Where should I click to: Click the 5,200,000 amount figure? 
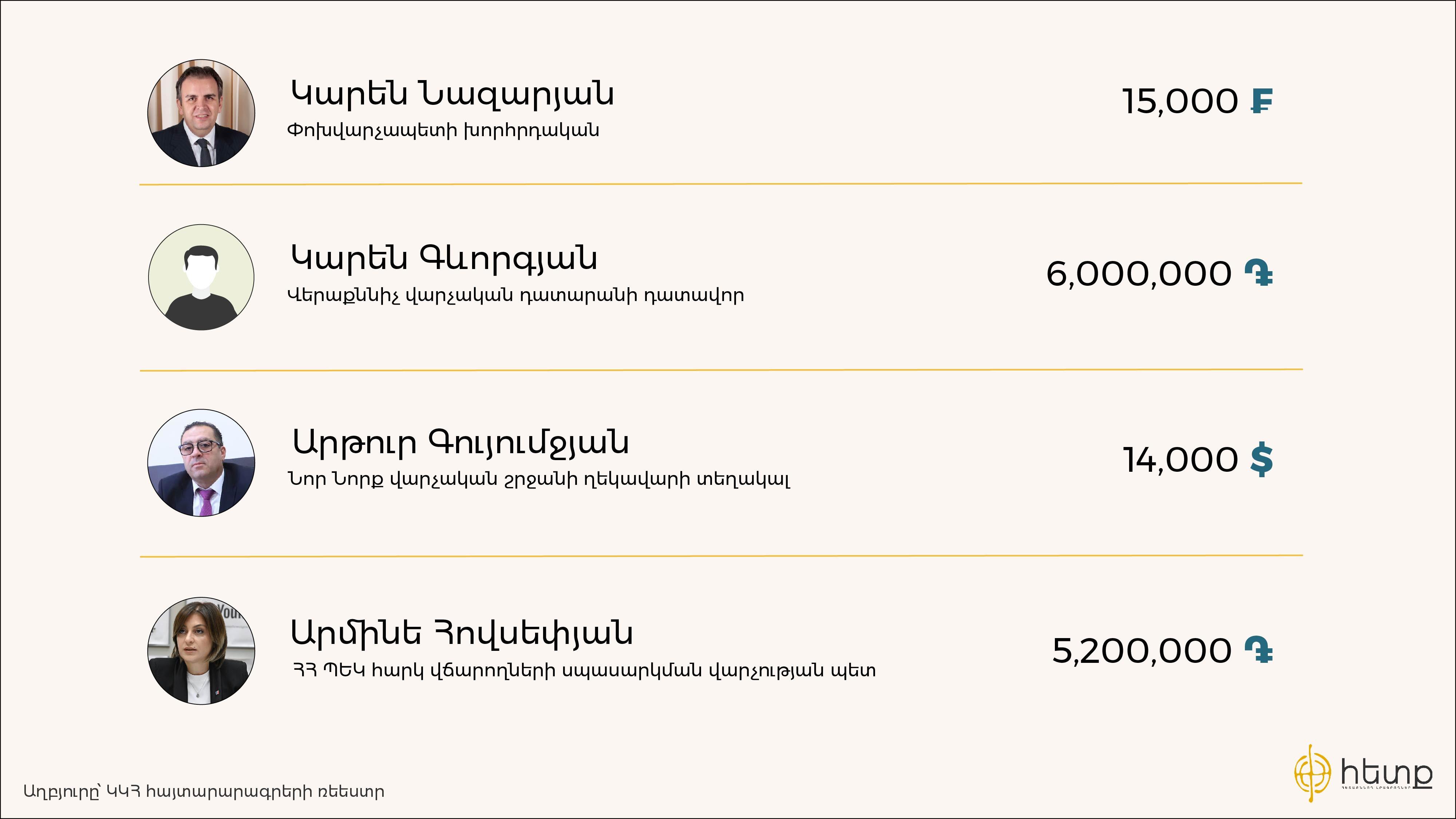(1142, 650)
